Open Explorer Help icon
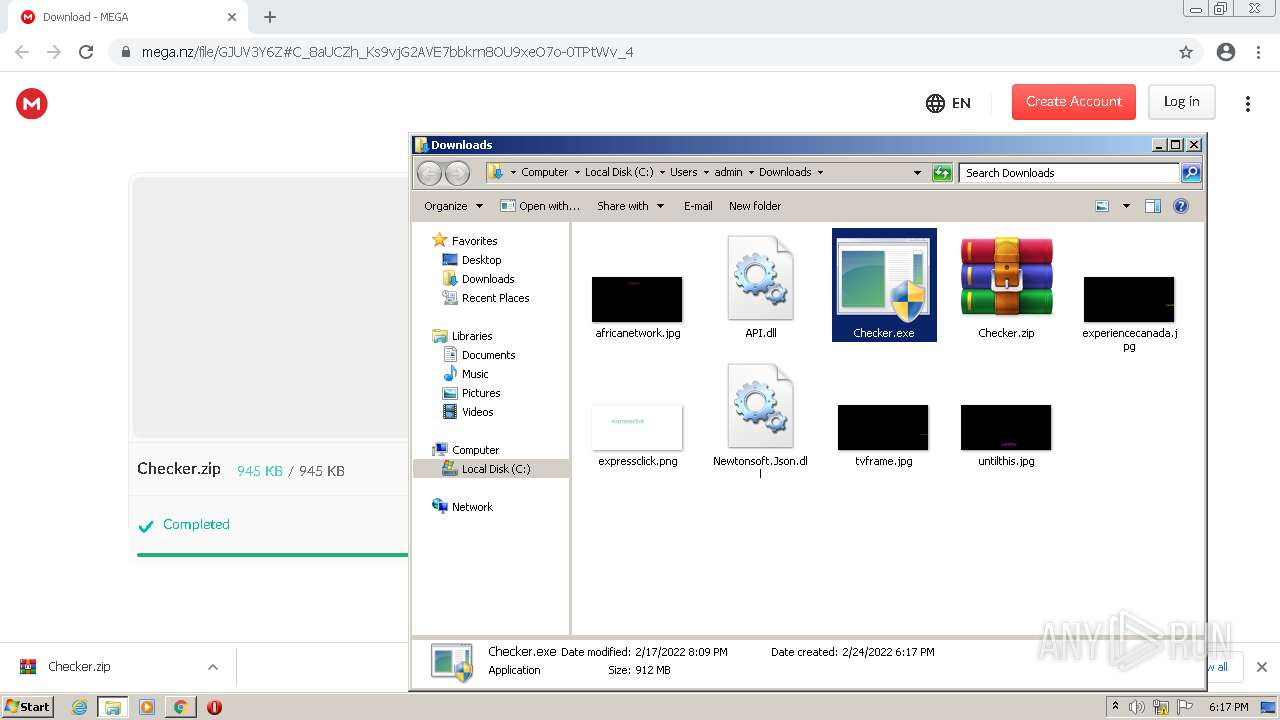 click(x=1181, y=206)
